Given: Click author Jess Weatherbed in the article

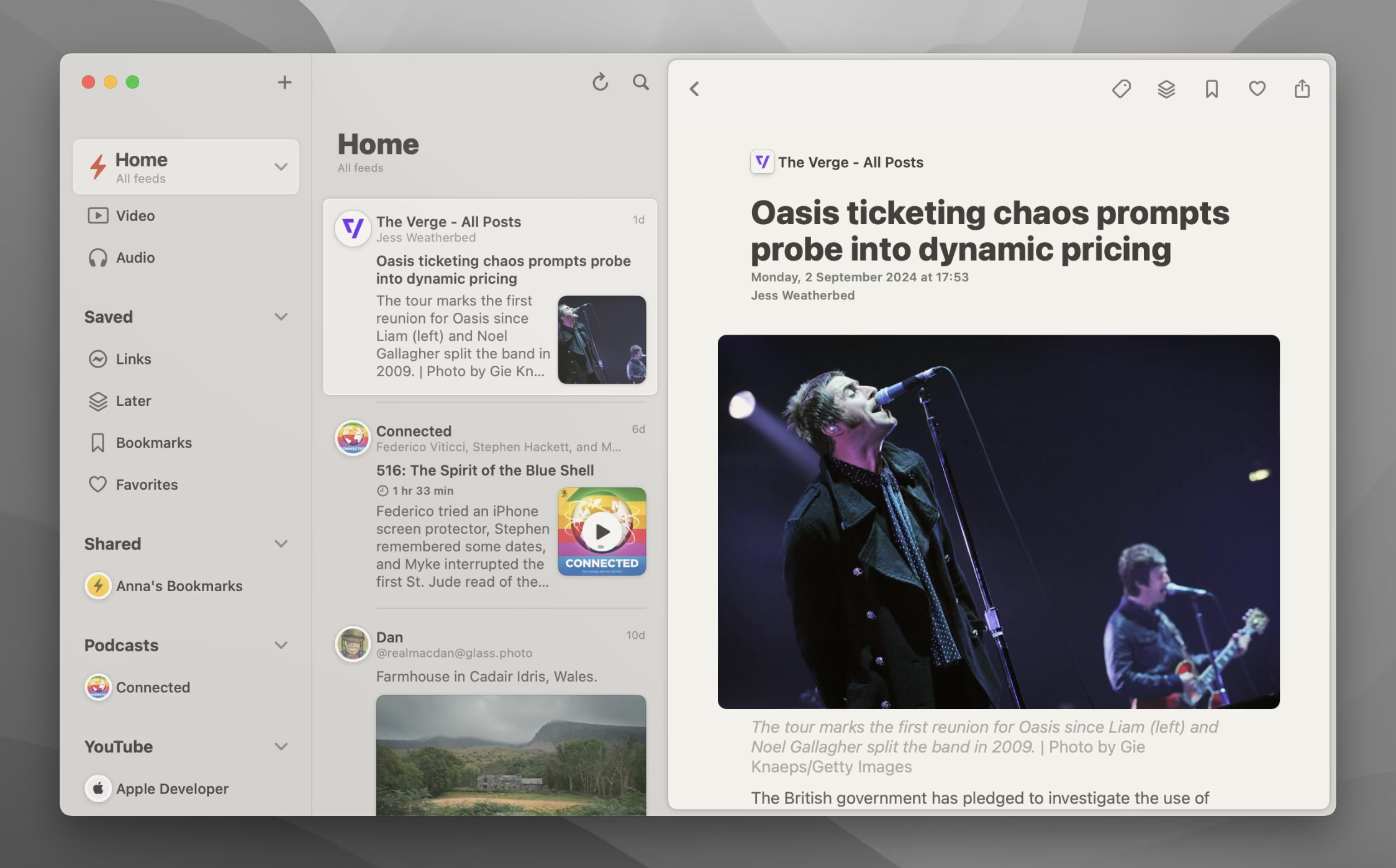Looking at the screenshot, I should pos(803,296).
